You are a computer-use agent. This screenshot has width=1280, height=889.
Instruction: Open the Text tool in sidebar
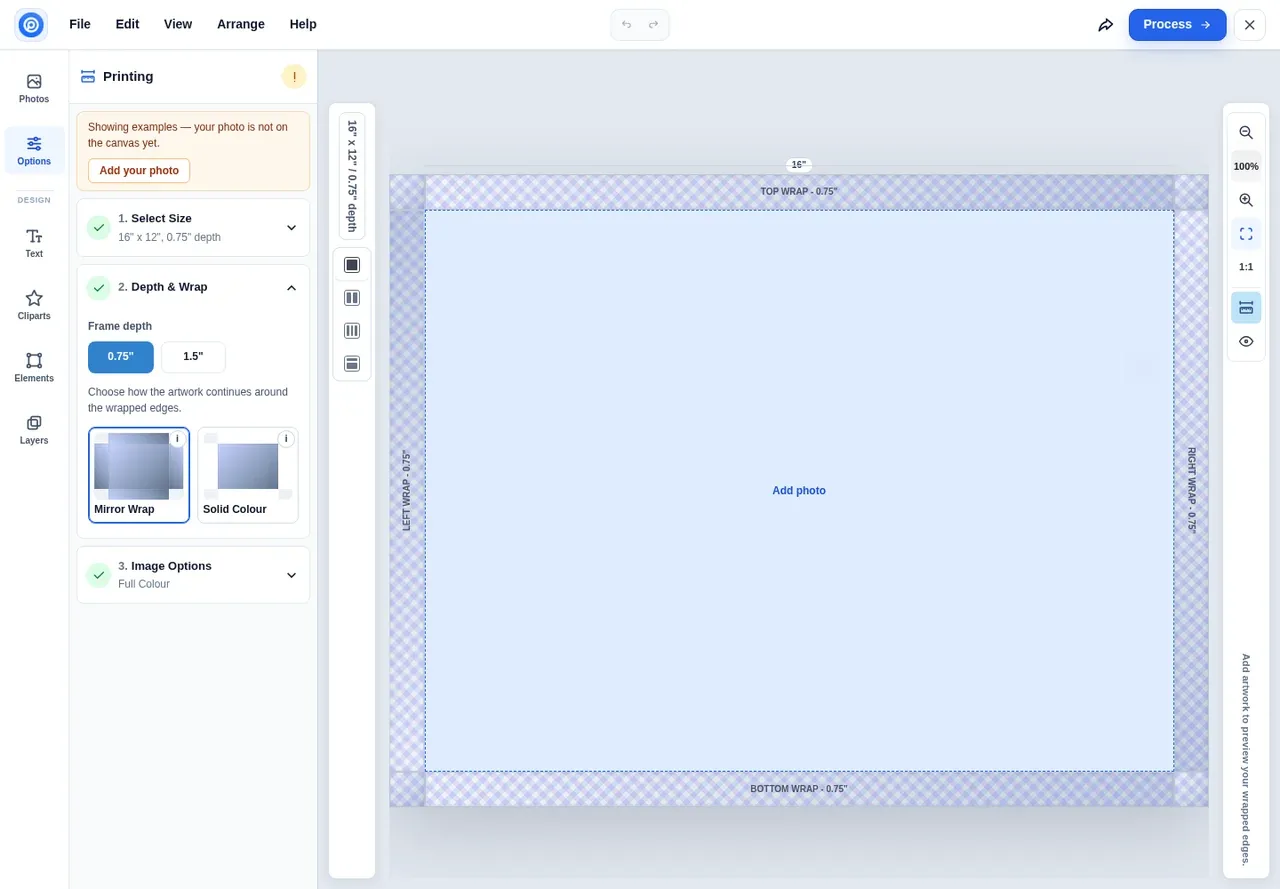coord(34,243)
